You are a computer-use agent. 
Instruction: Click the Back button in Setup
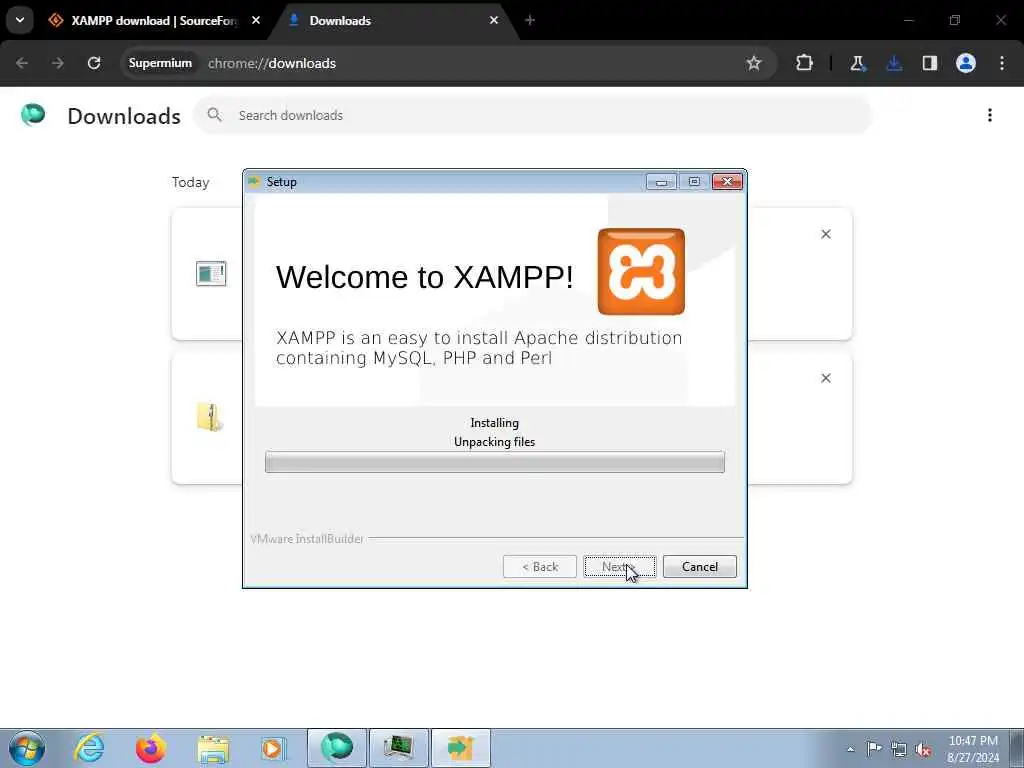tap(539, 566)
